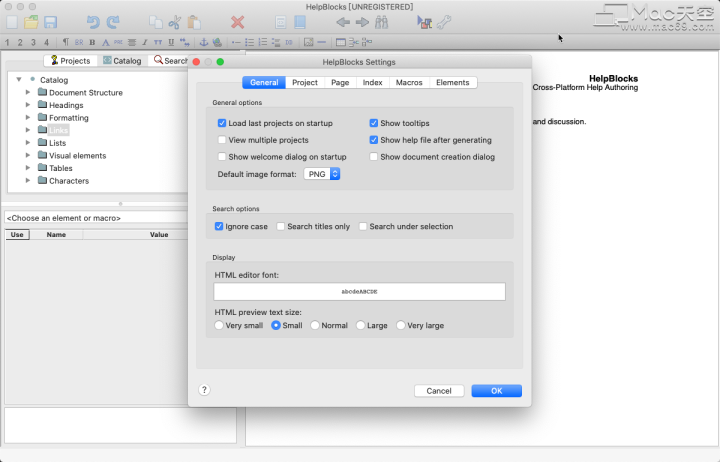Click the Back arrow toolbar icon
Viewport: 720px width, 462px height.
[343, 22]
